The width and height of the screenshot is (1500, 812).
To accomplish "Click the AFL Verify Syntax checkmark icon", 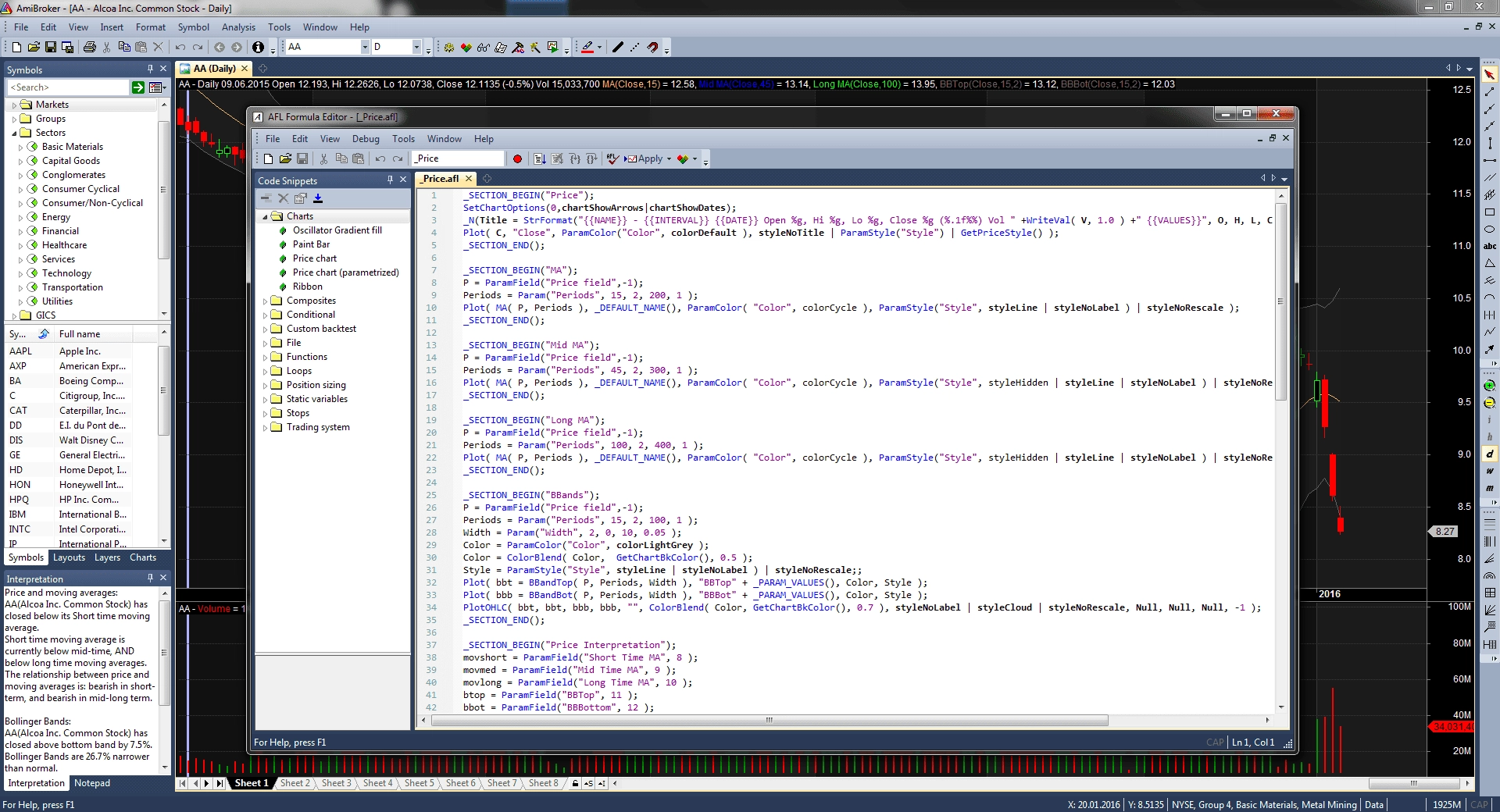I will pyautogui.click(x=613, y=159).
